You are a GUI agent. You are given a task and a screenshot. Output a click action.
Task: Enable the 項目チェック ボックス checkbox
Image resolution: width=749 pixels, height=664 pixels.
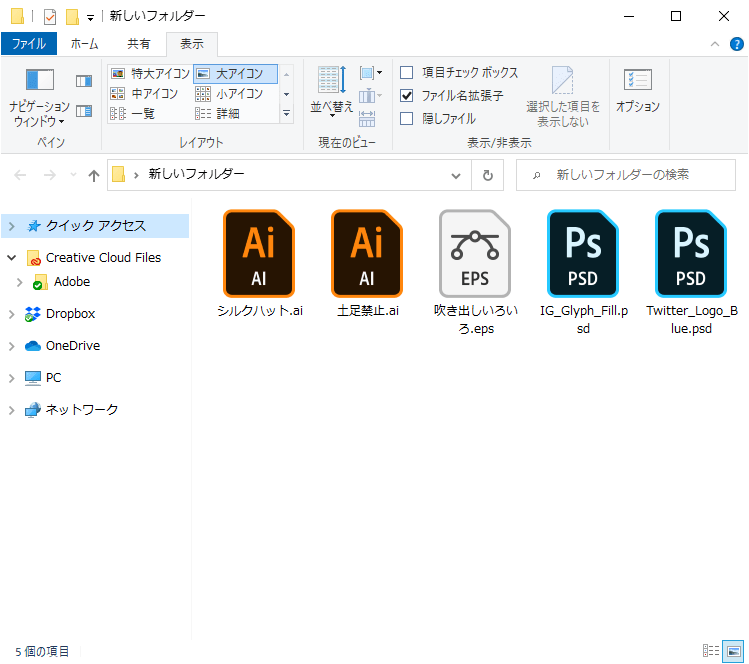[407, 73]
